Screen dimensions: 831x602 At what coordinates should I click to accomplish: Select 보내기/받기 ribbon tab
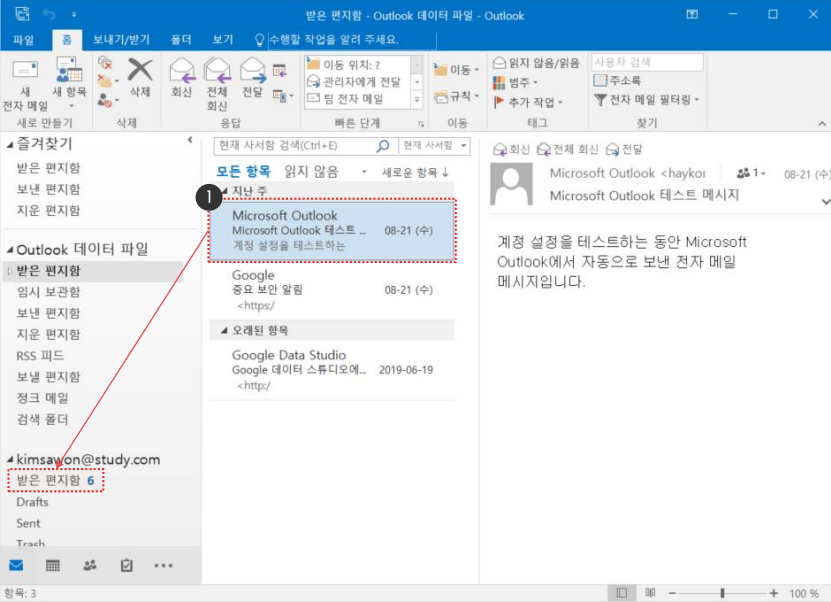(x=121, y=40)
